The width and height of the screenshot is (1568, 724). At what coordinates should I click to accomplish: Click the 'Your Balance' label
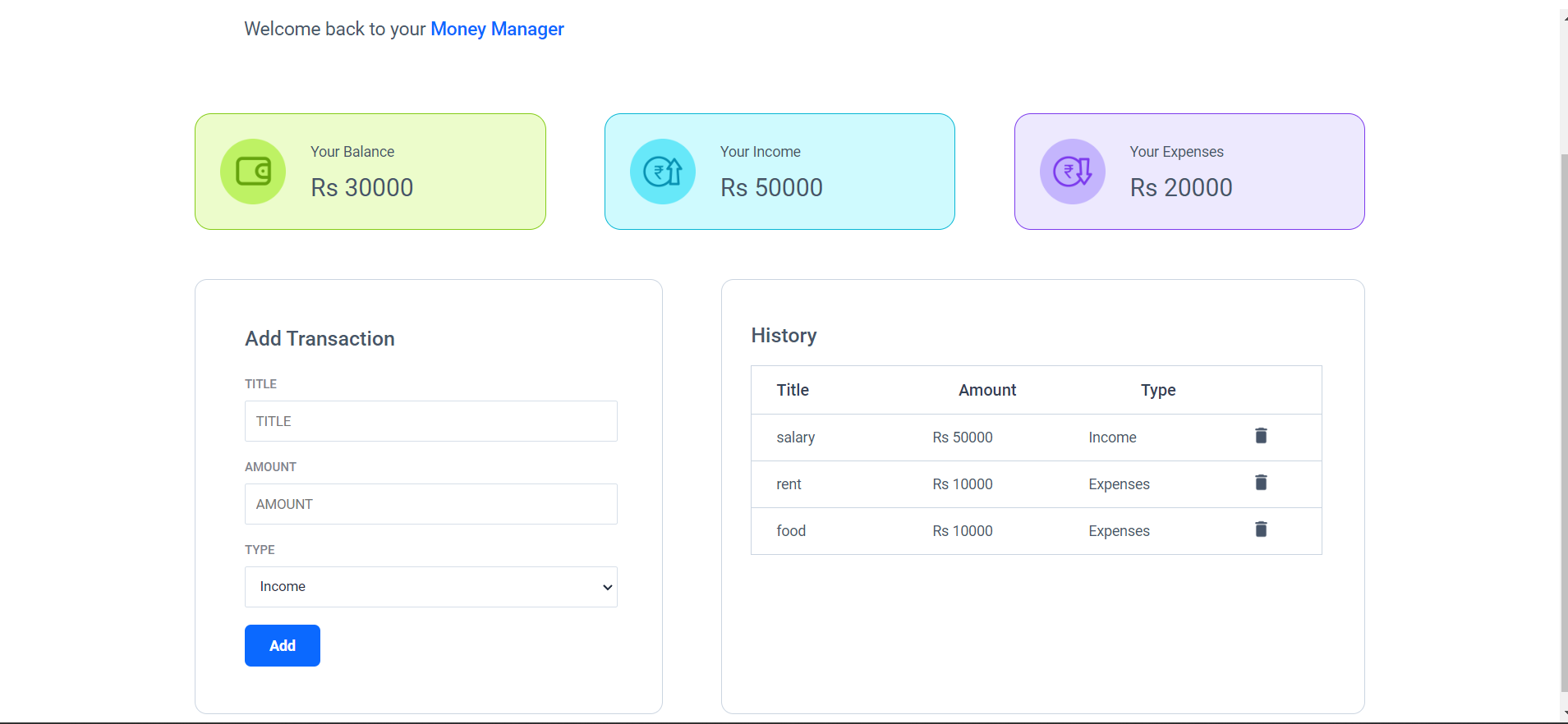tap(352, 152)
